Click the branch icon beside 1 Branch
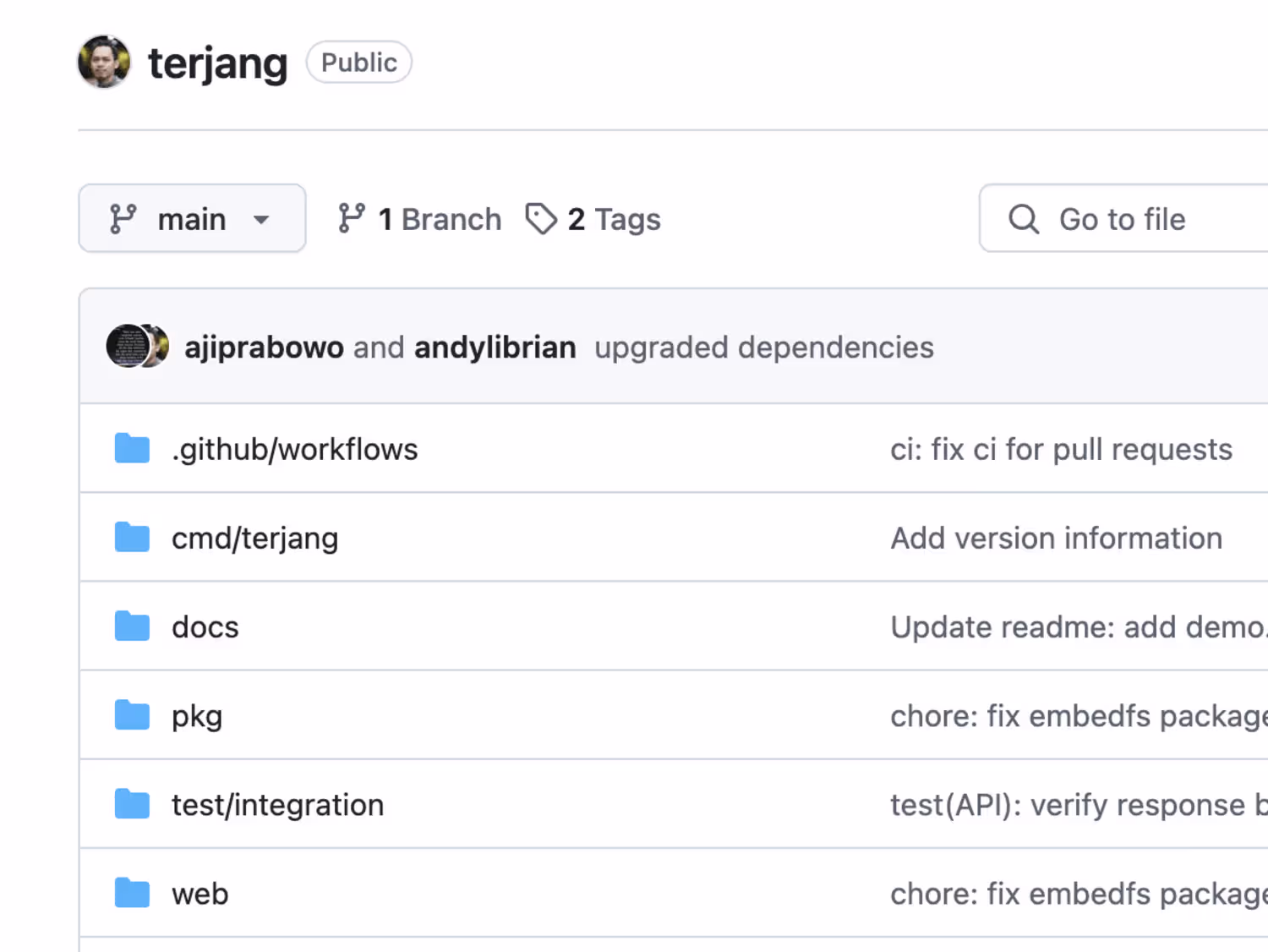The height and width of the screenshot is (952, 1268). (352, 219)
